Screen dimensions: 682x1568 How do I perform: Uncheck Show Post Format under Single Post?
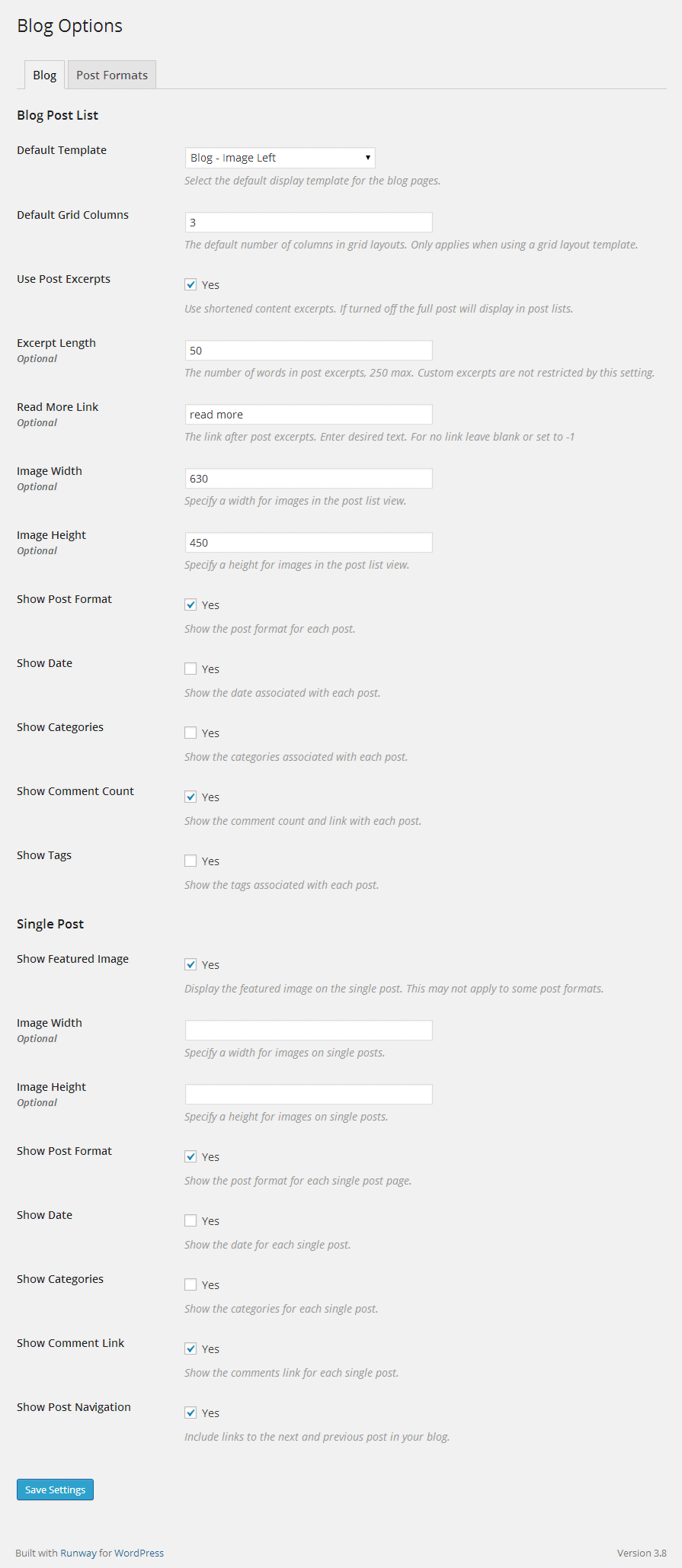[191, 1157]
